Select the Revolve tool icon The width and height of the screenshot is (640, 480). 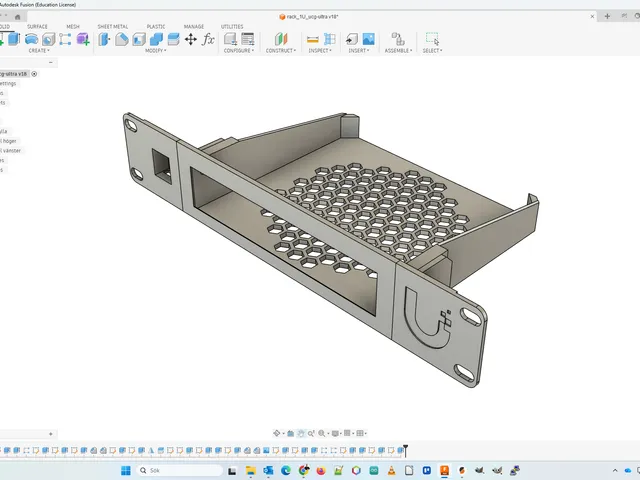pyautogui.click(x=31, y=39)
